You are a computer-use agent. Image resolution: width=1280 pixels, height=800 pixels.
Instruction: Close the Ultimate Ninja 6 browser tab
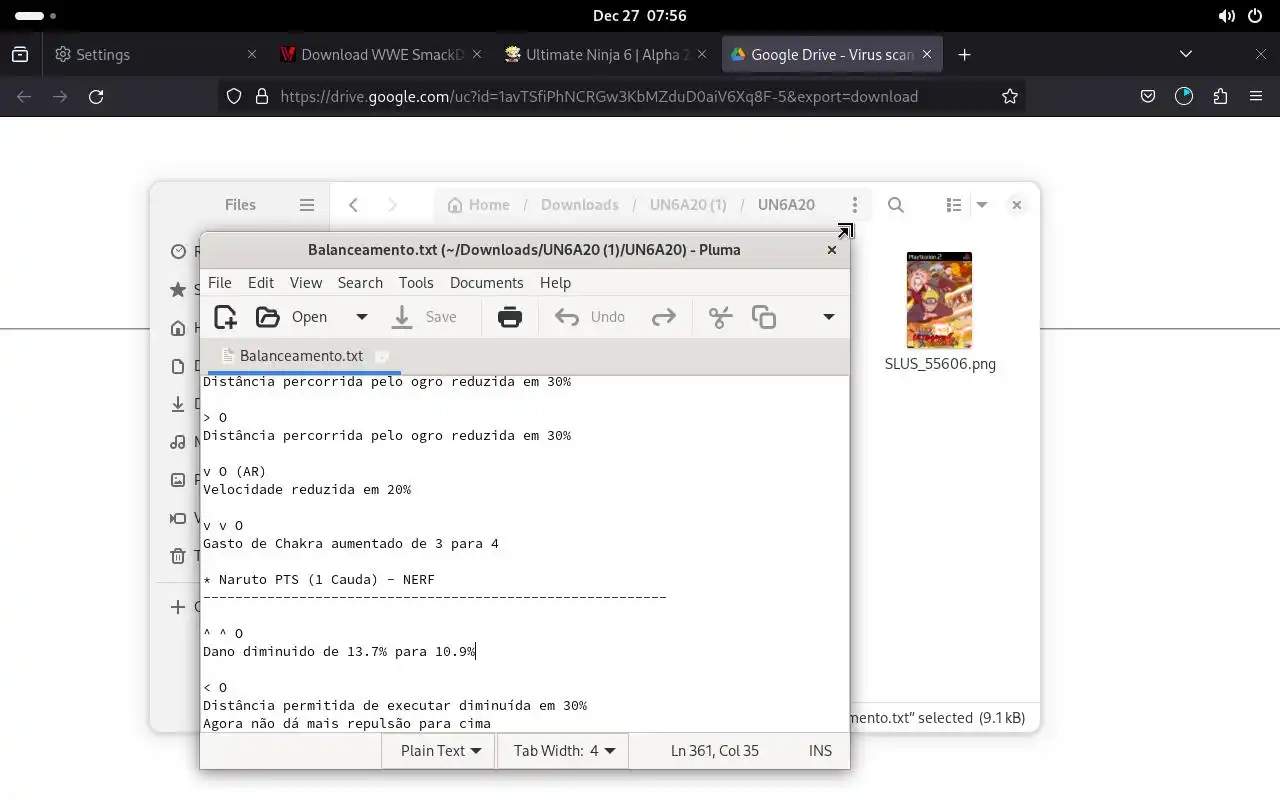(x=702, y=55)
